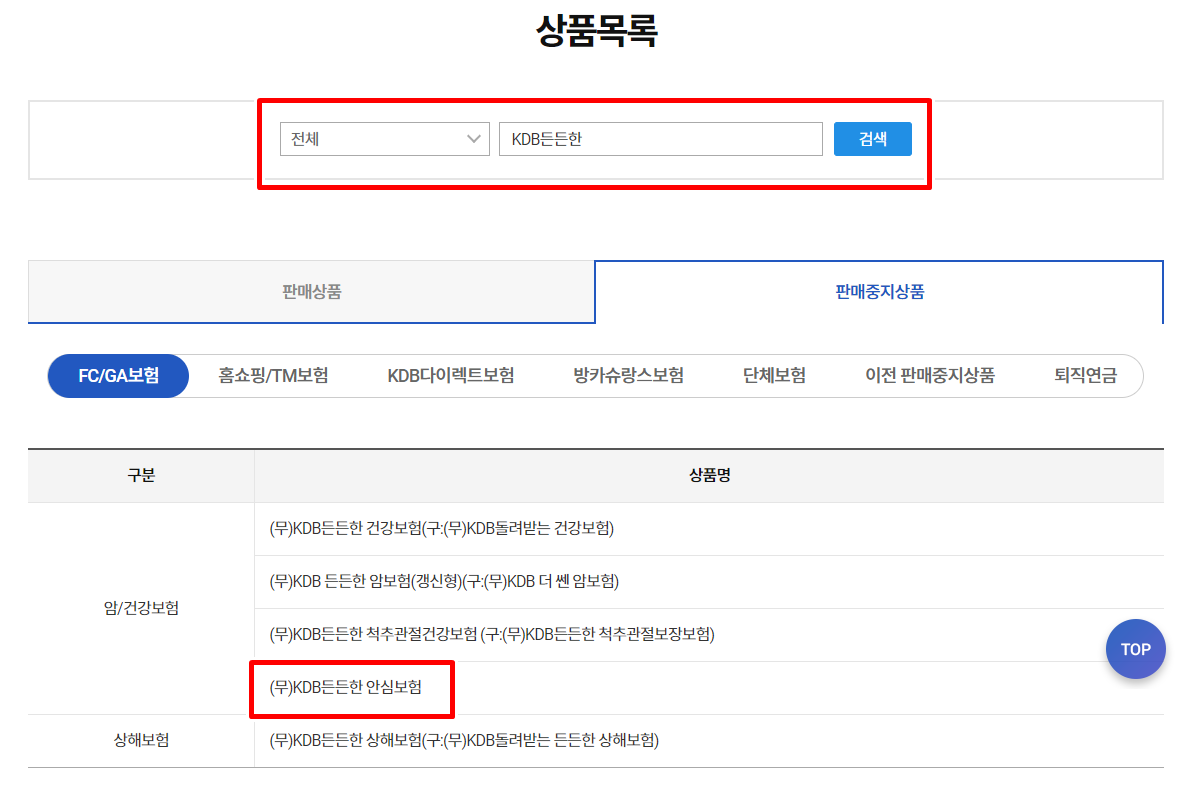
Task: Select the 홈쇼핑/TM보험 filter
Action: click(273, 376)
